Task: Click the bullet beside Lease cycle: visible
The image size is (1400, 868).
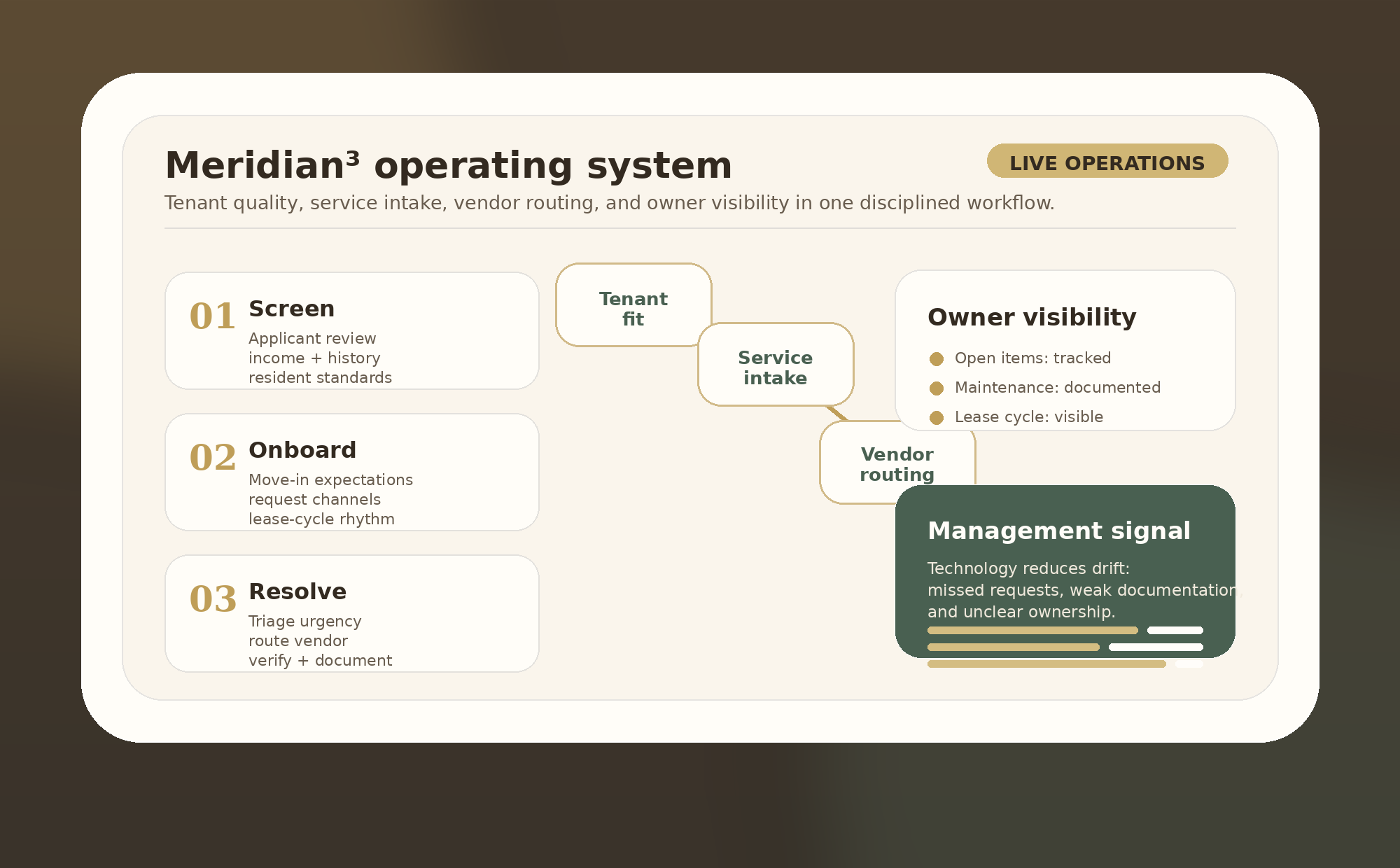Action: tap(937, 418)
